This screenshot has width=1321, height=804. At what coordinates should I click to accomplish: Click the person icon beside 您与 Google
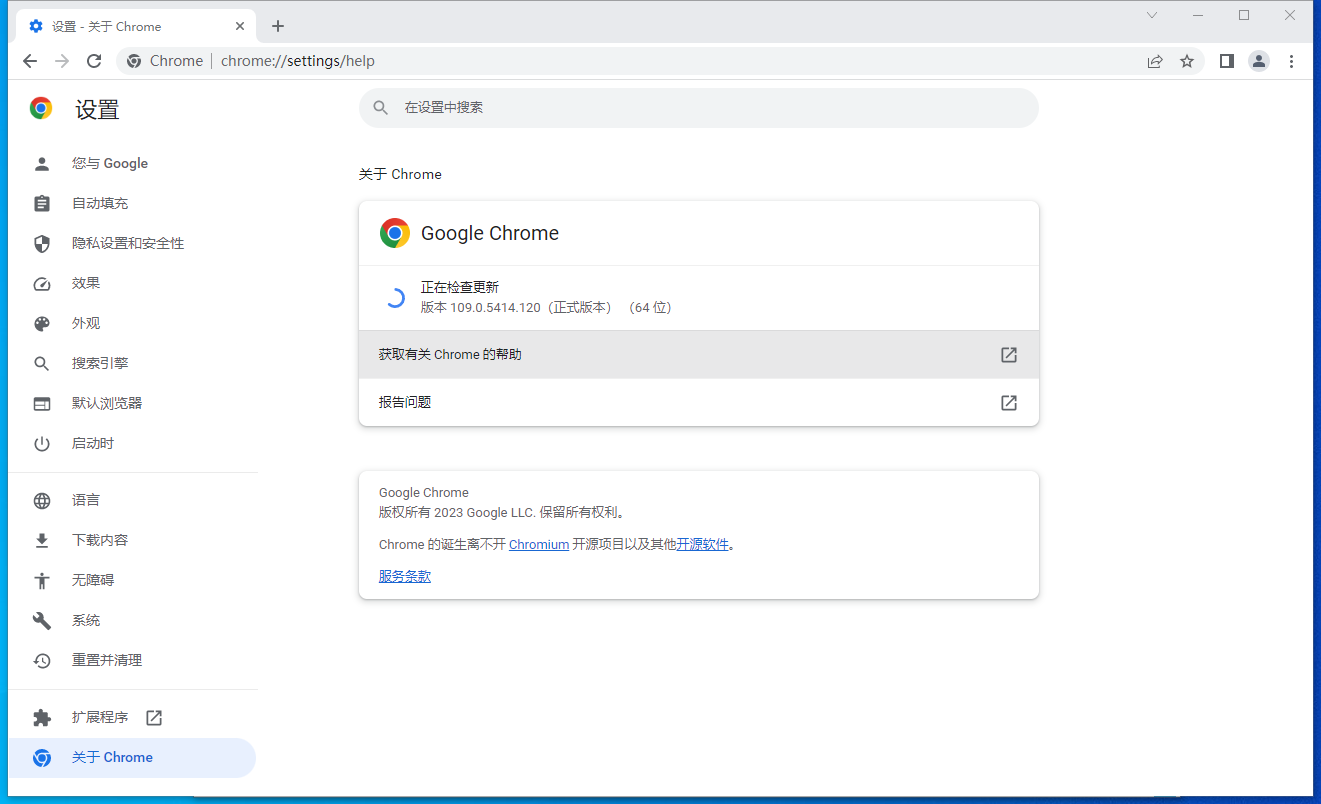point(41,163)
